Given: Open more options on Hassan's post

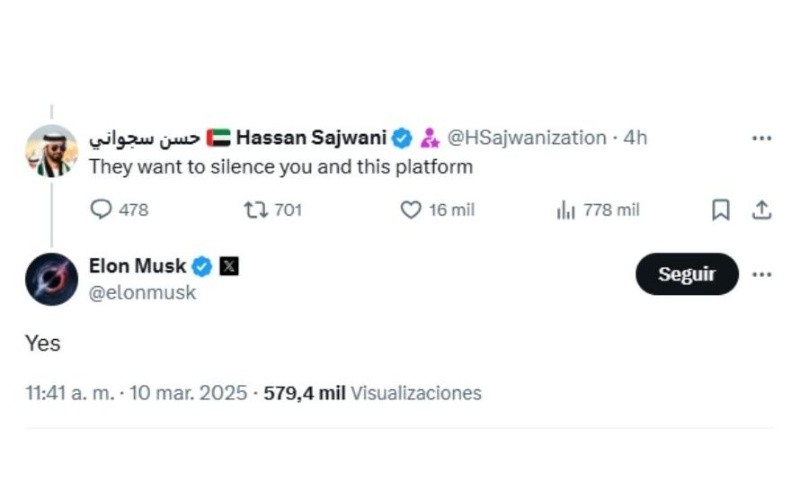Looking at the screenshot, I should [761, 138].
